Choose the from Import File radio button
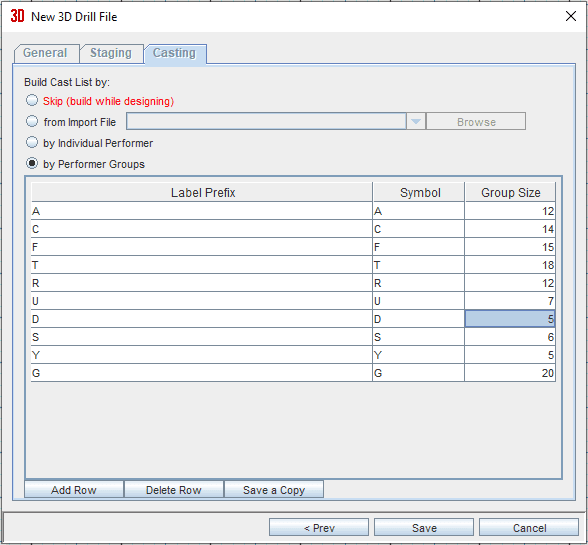588x545 pixels. click(x=32, y=122)
